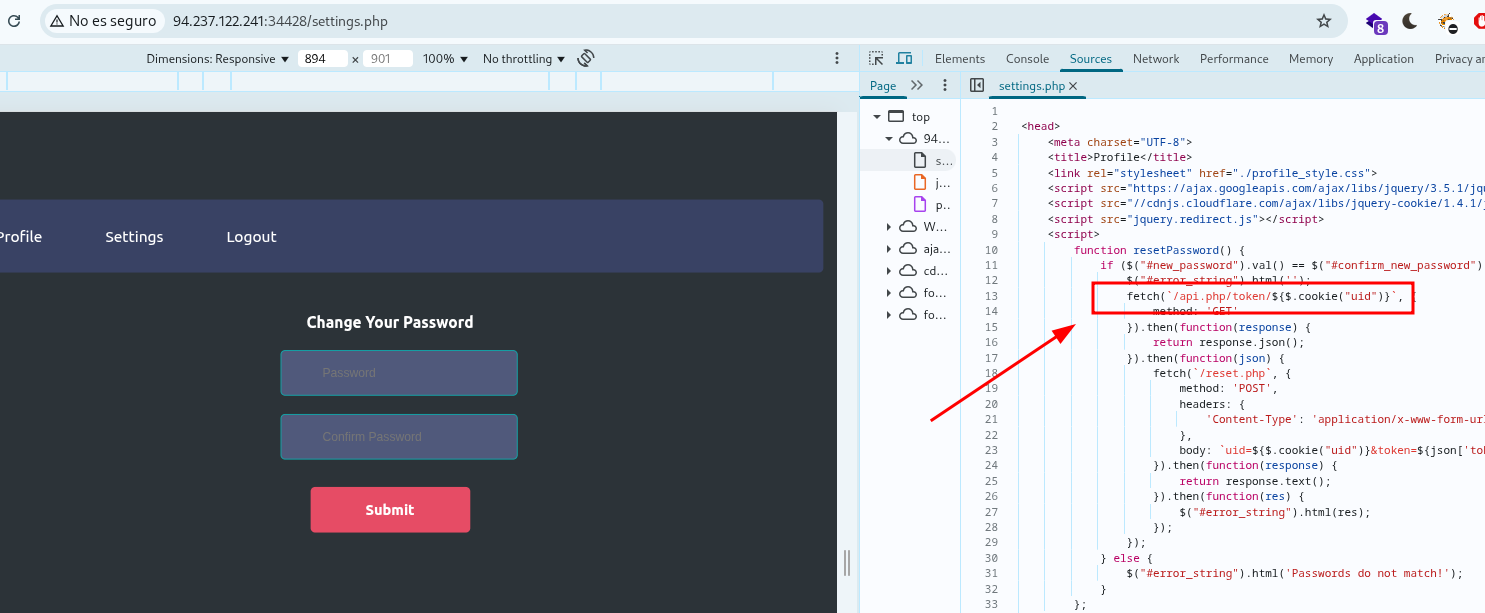
Task: Hide the Sources navigator sidebar
Action: pyautogui.click(x=977, y=86)
